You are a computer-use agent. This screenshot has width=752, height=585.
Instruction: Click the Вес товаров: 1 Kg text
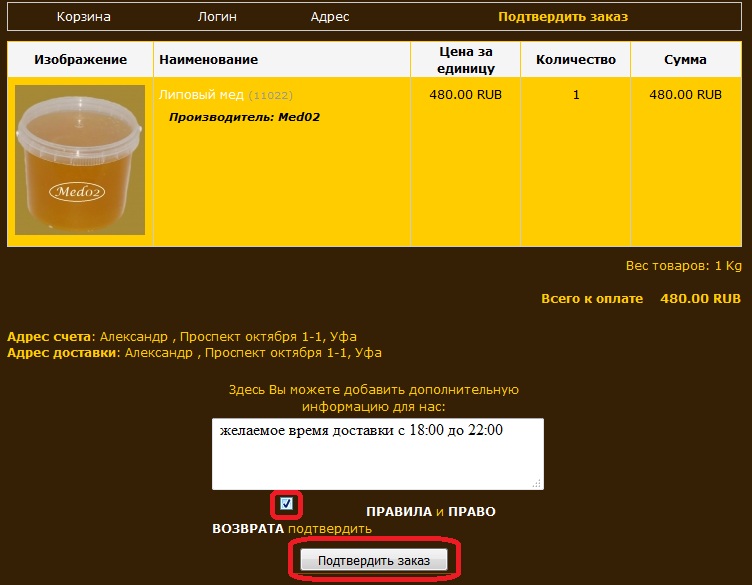(x=683, y=266)
